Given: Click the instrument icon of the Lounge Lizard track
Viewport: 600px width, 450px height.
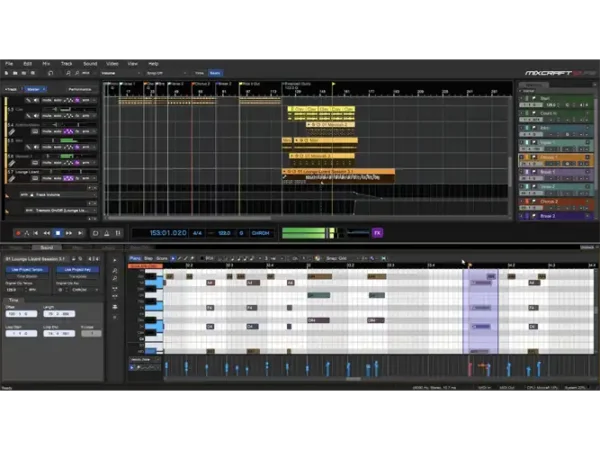Looking at the screenshot, I should click(12, 179).
